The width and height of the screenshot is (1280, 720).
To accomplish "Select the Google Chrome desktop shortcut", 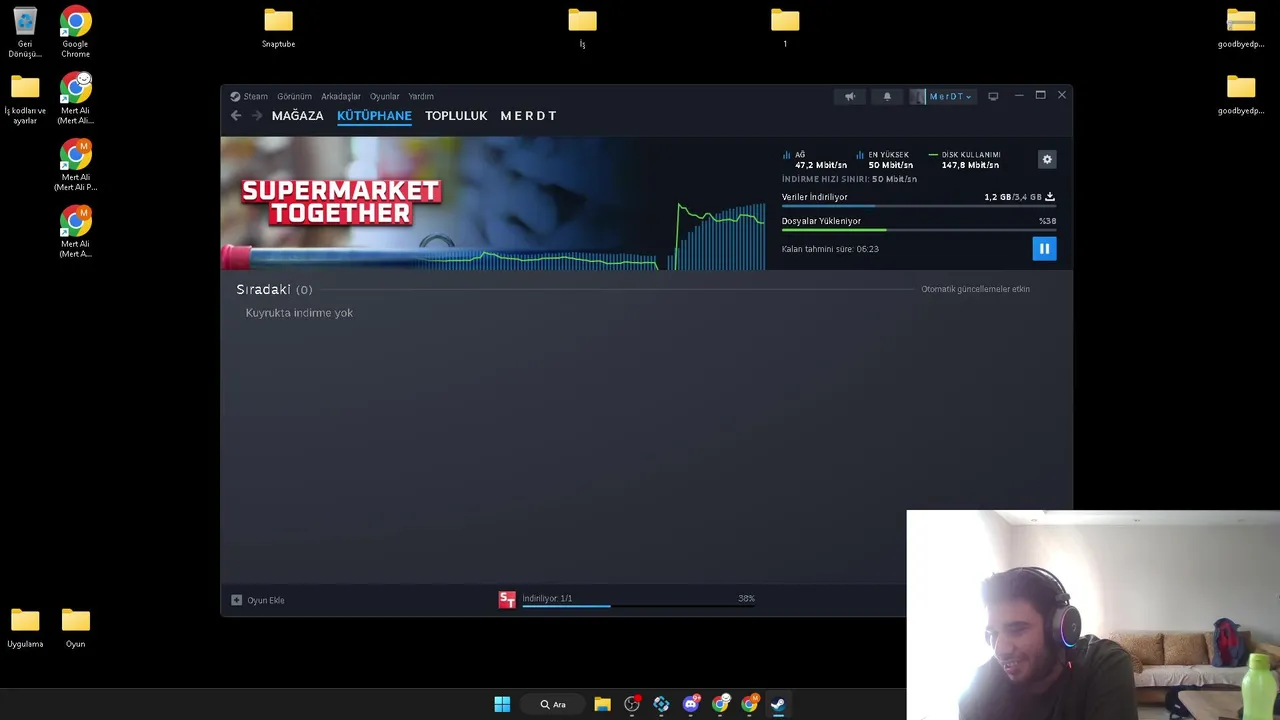I will [x=75, y=32].
